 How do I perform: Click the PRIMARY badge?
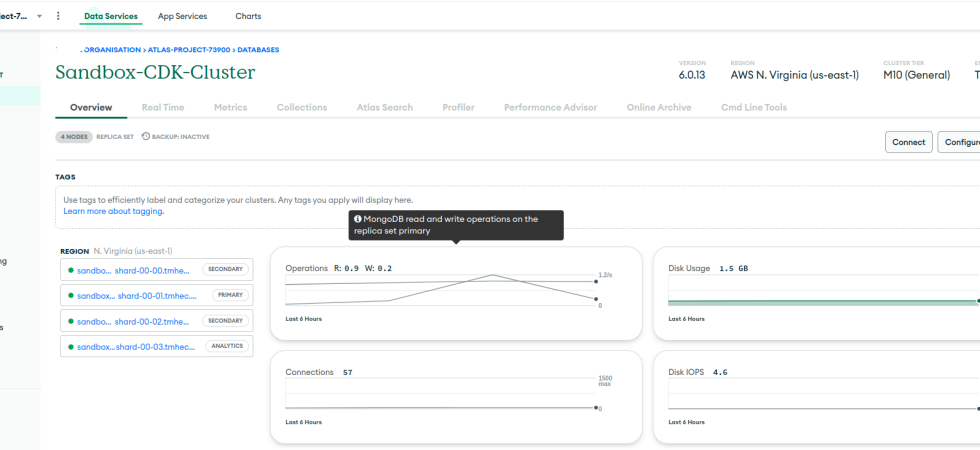230,295
